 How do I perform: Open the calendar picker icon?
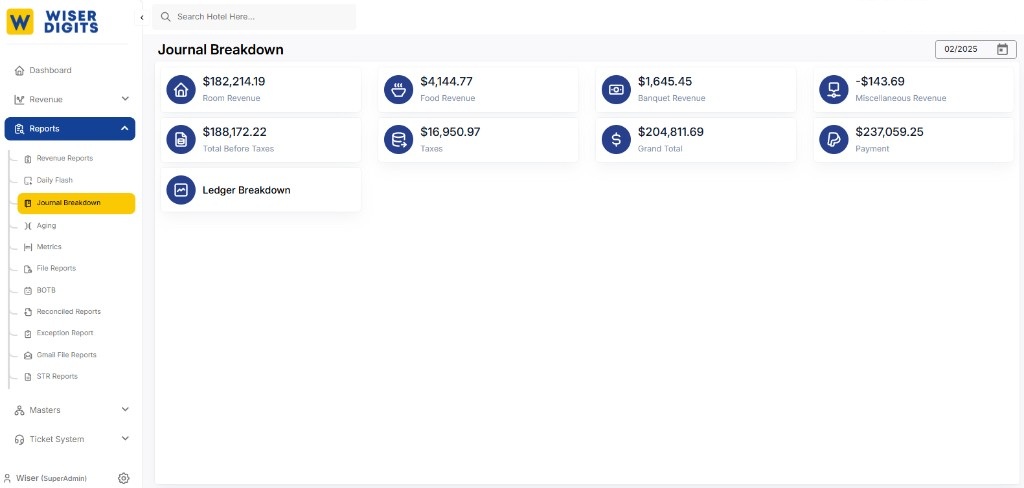click(x=1002, y=49)
